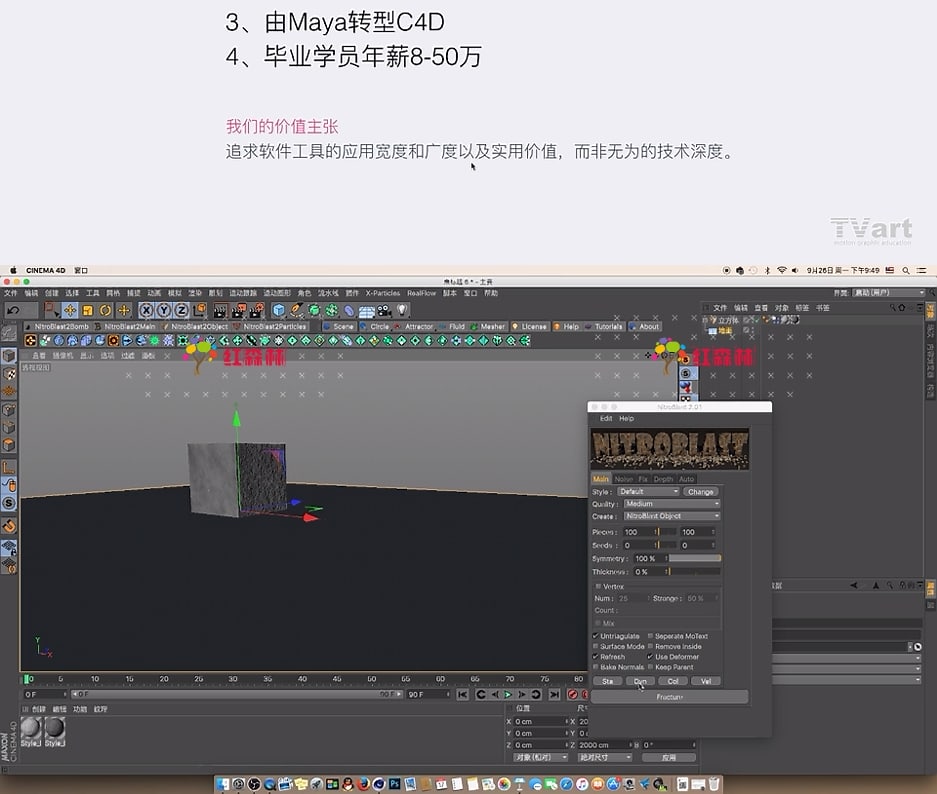Open Edit menu in NitroBlast window
Screen dimensions: 937x794
(606, 419)
